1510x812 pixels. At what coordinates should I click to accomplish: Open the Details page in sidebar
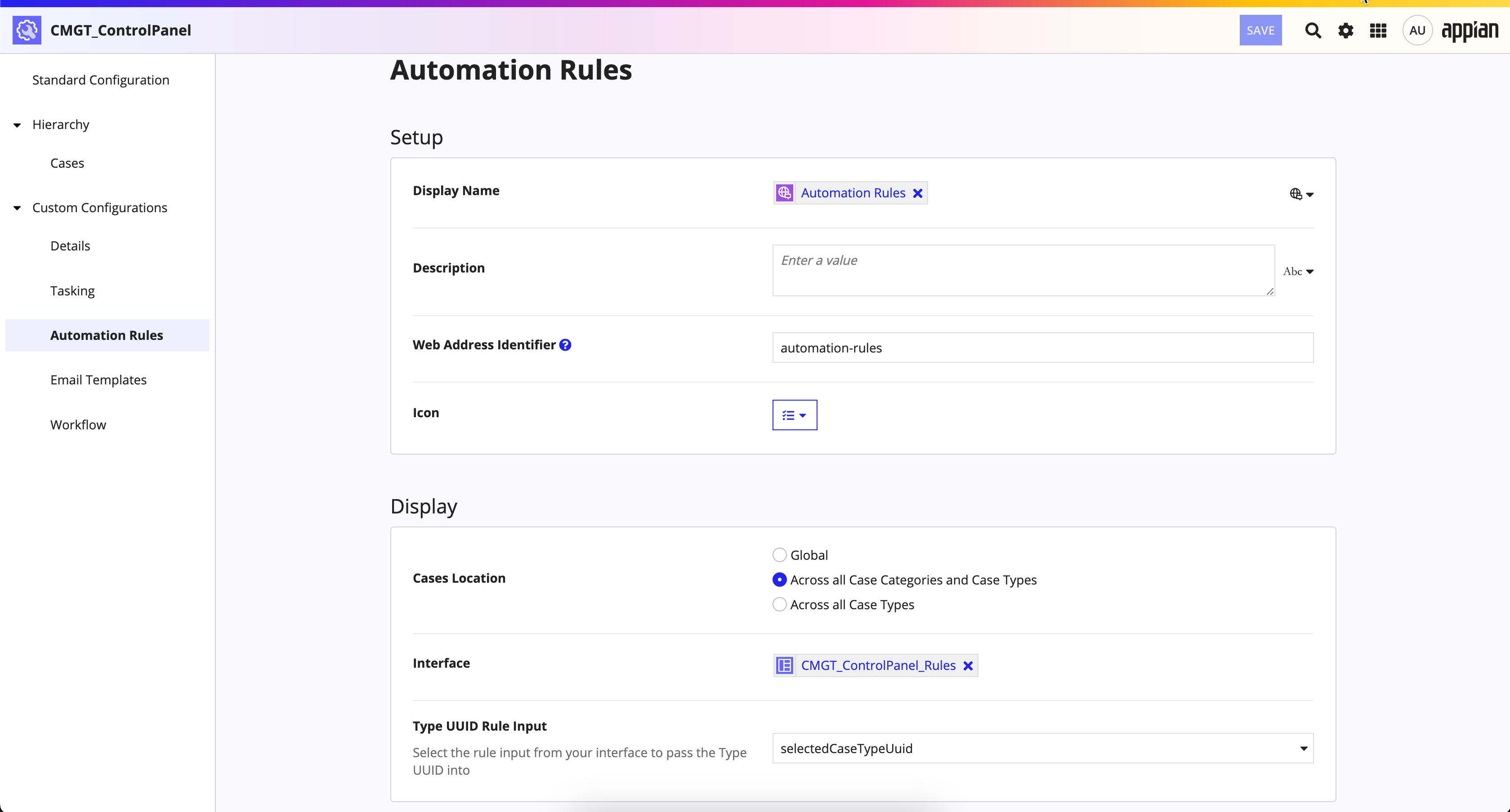pos(70,245)
